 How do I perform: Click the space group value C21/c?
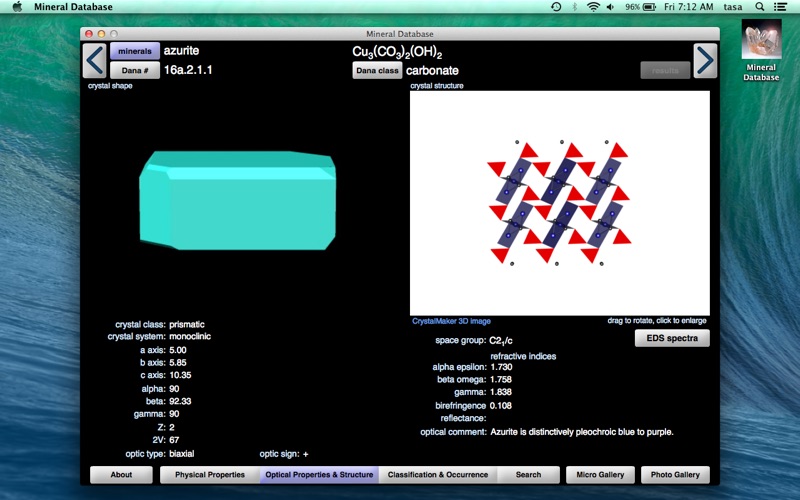(501, 341)
